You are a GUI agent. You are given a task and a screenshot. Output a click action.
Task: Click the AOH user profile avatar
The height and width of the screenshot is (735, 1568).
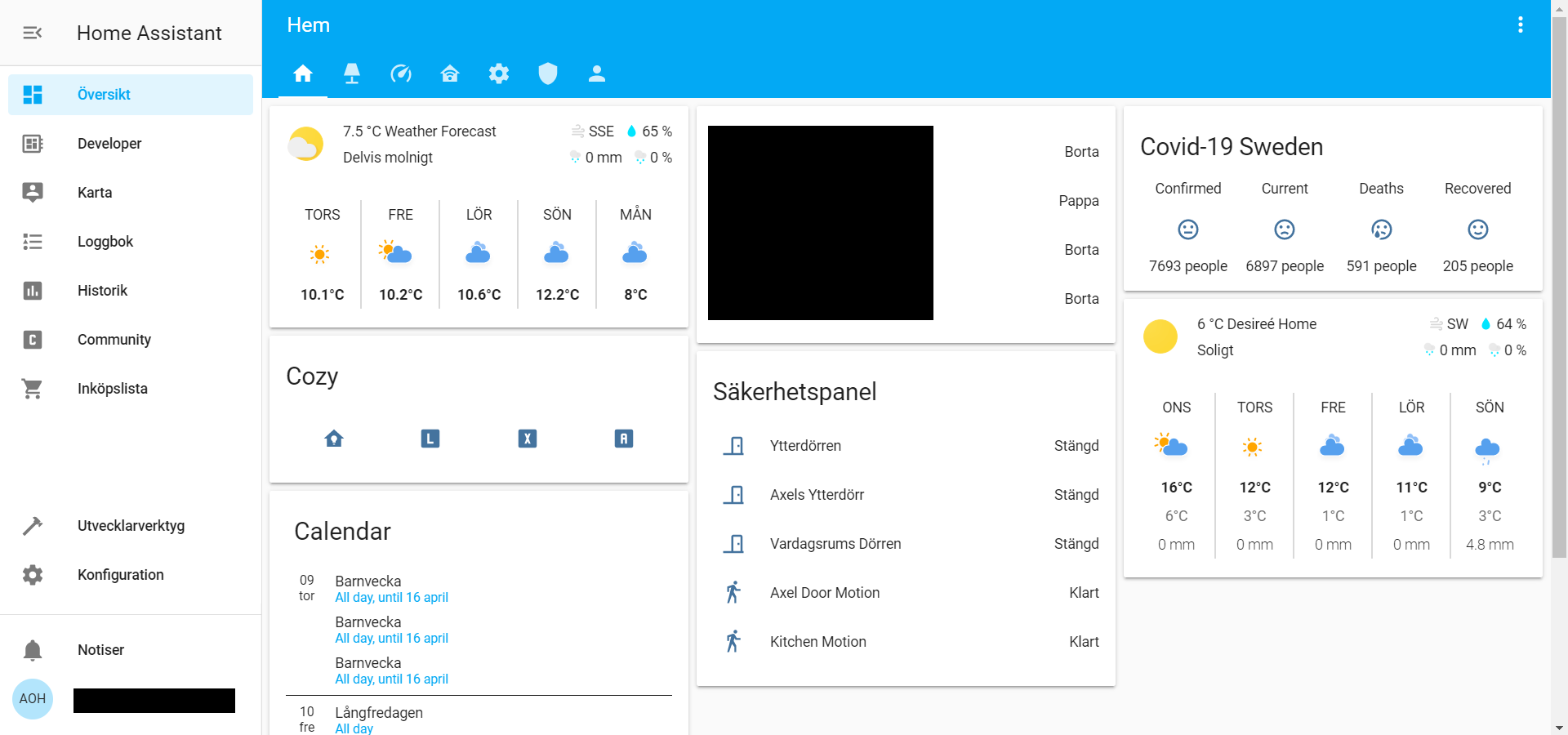tap(33, 699)
